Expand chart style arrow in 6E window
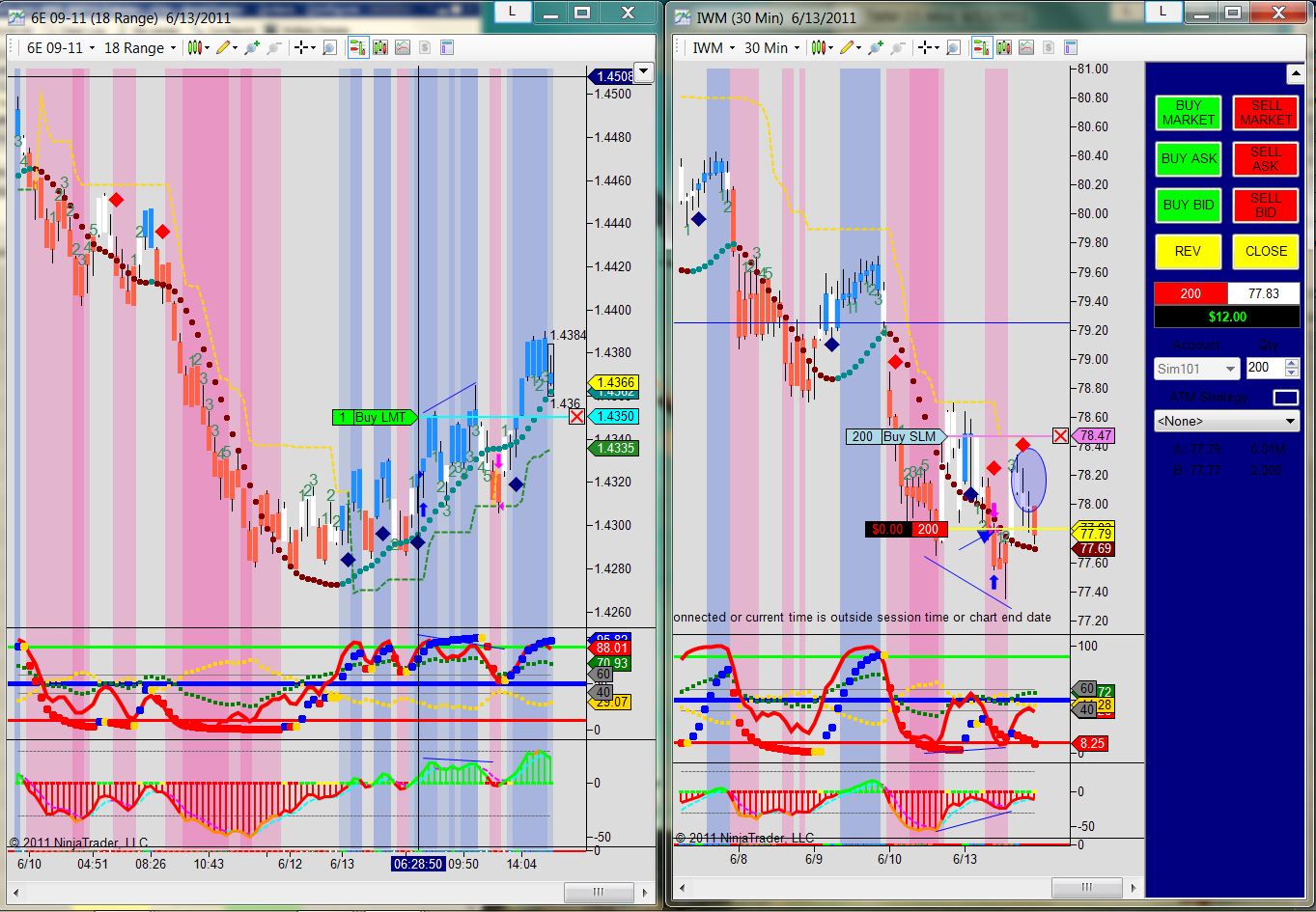The width and height of the screenshot is (1316, 912). coord(208,47)
